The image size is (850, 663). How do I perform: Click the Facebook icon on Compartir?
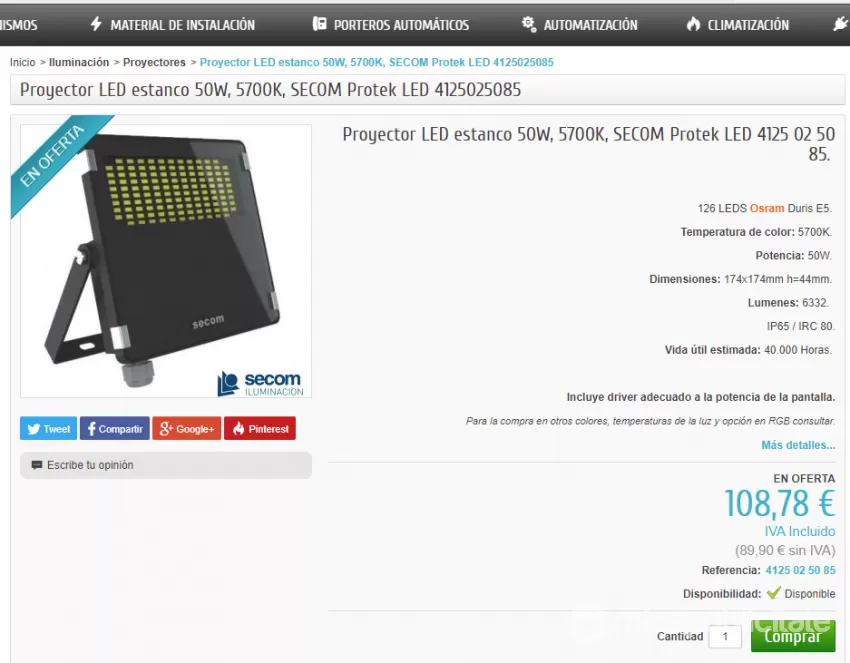(x=92, y=429)
